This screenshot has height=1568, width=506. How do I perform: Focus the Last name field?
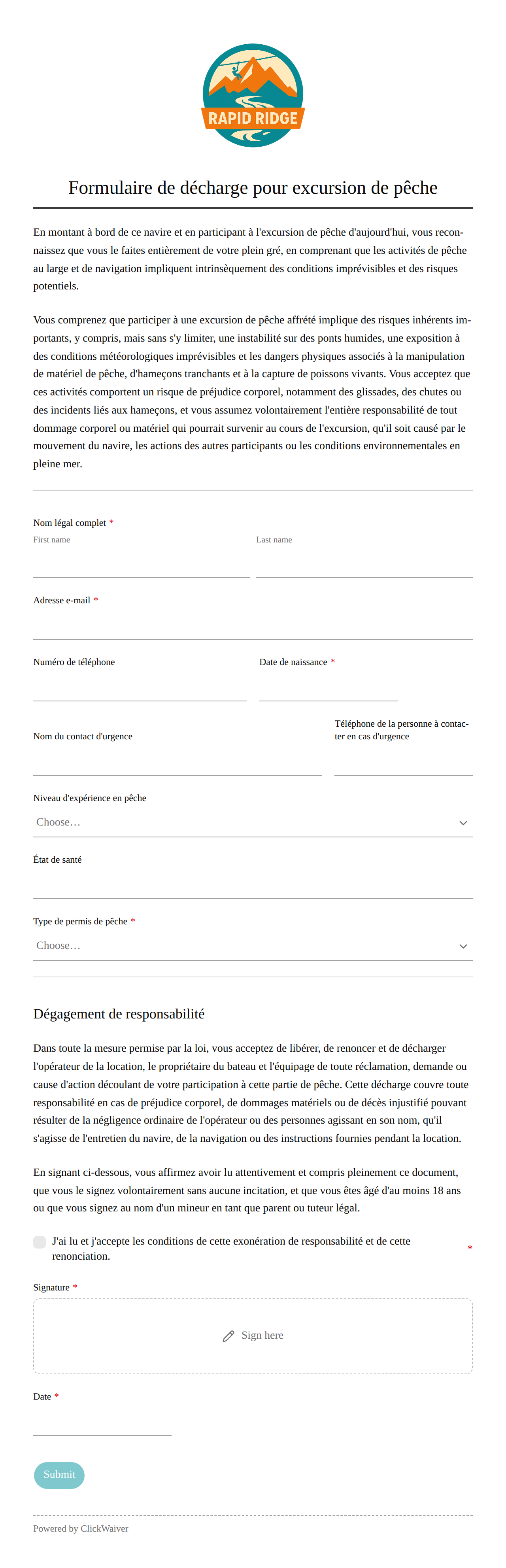pos(364,563)
